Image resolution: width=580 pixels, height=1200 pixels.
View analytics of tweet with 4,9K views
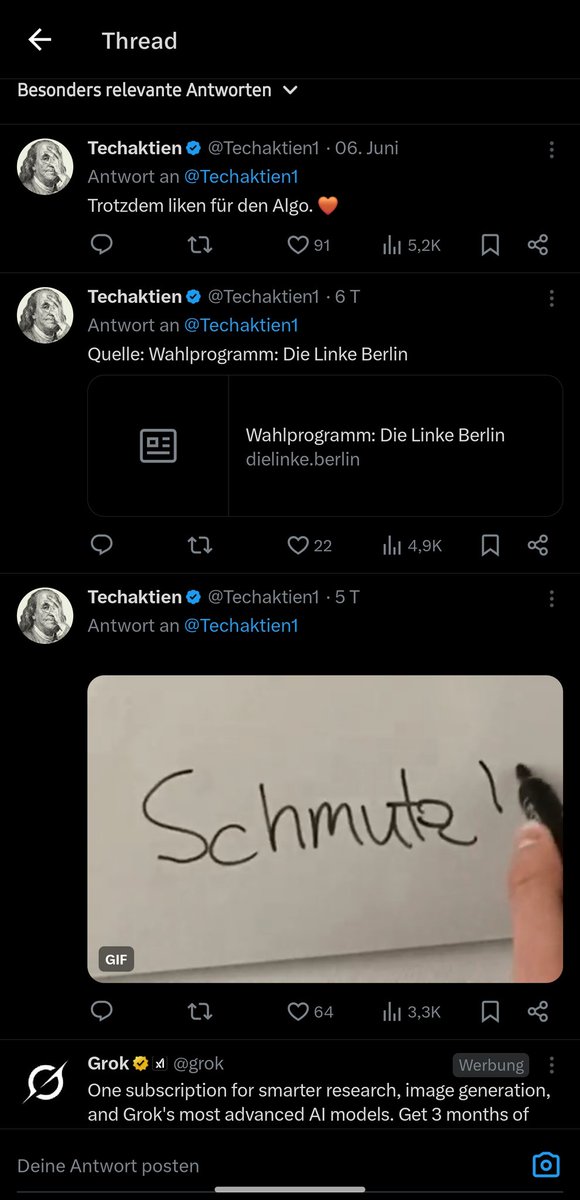(x=411, y=545)
